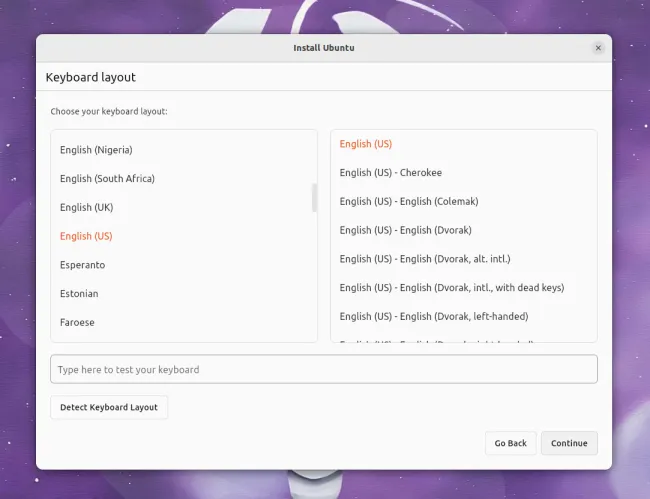Select Dvorak, left-handed variant

pyautogui.click(x=463, y=316)
